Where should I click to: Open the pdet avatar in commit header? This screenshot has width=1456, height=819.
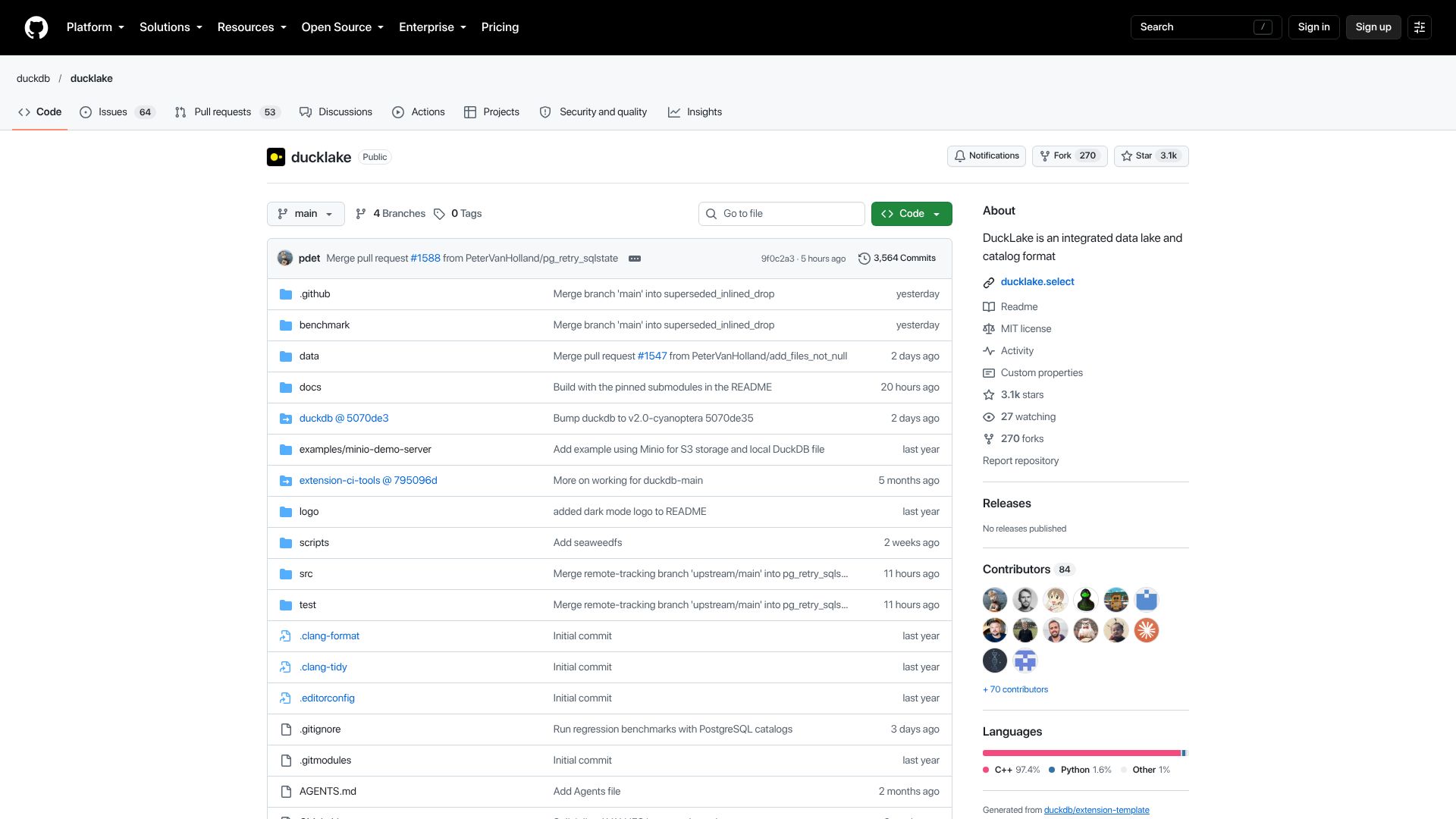coord(285,258)
